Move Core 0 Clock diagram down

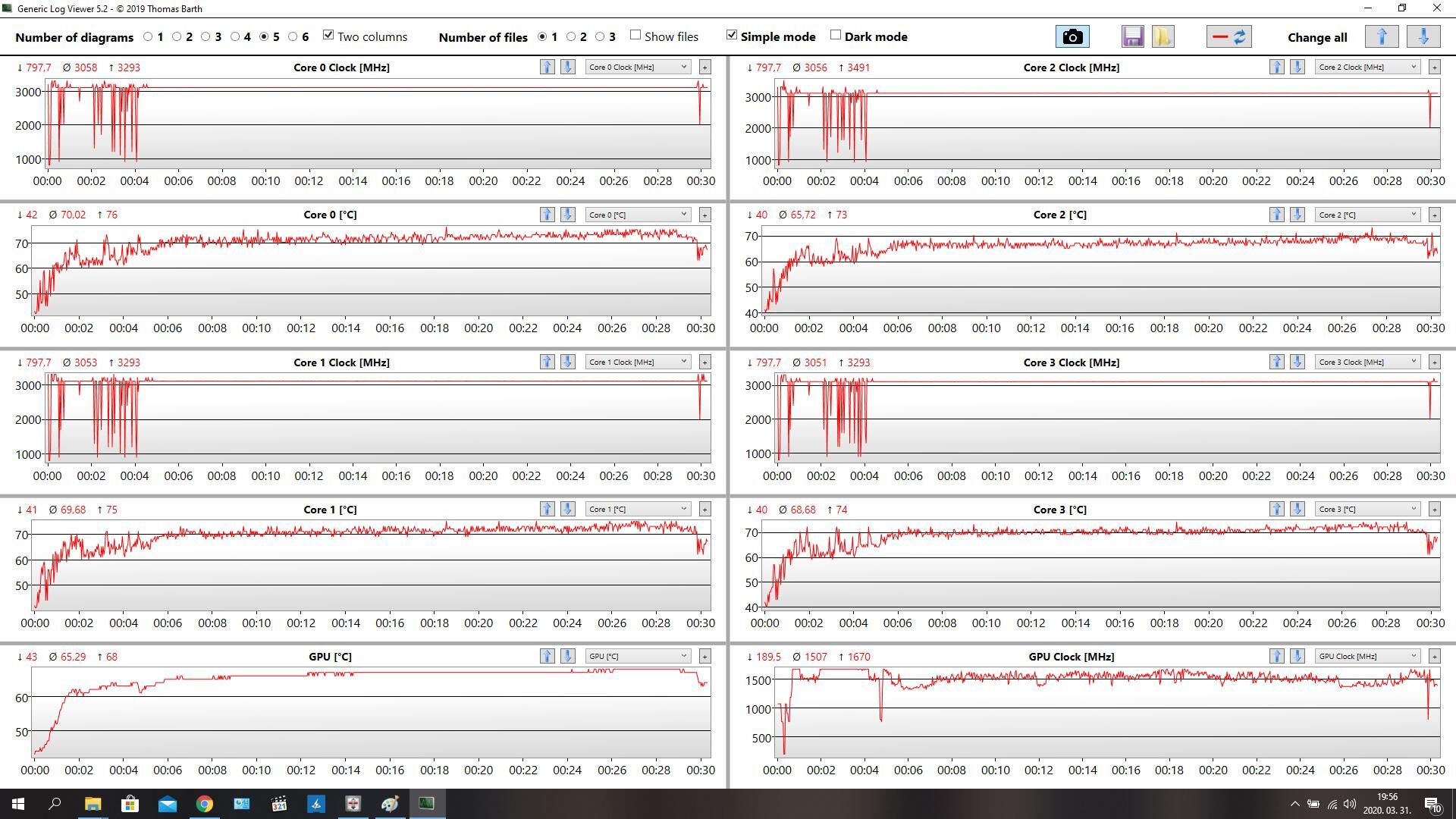[x=567, y=67]
